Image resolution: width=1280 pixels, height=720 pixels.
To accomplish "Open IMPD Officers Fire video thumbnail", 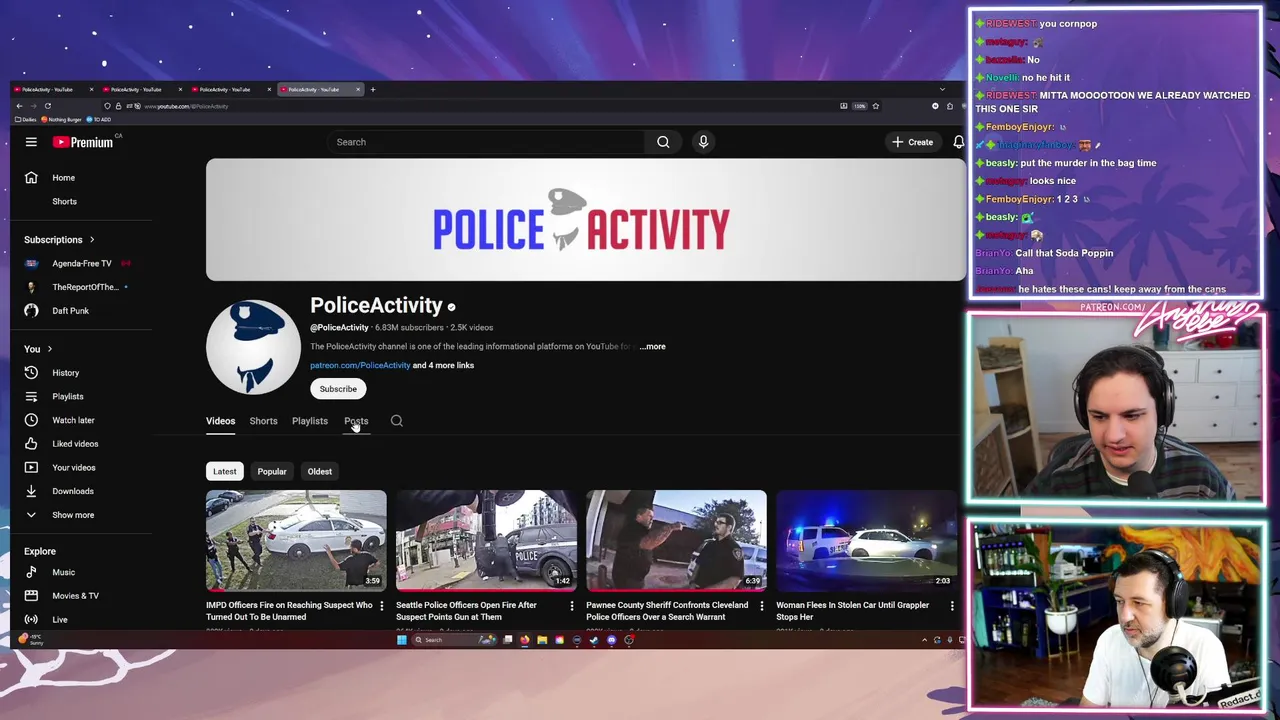I will click(296, 540).
